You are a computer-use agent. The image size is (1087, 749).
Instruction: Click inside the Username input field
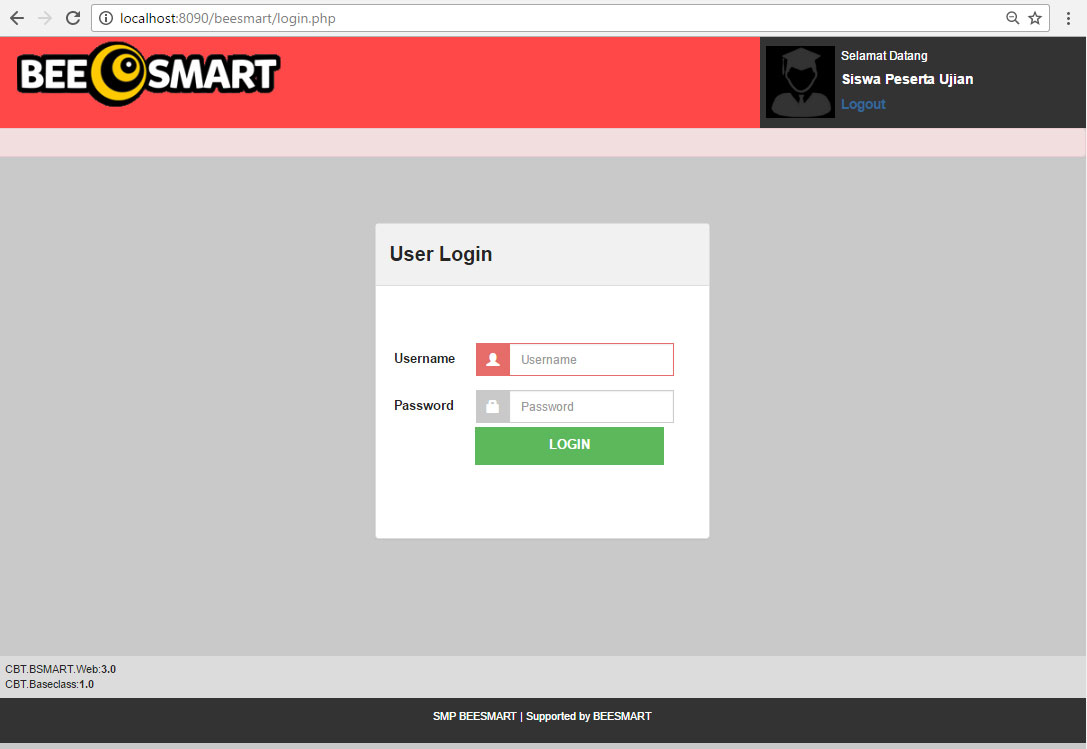coord(590,358)
